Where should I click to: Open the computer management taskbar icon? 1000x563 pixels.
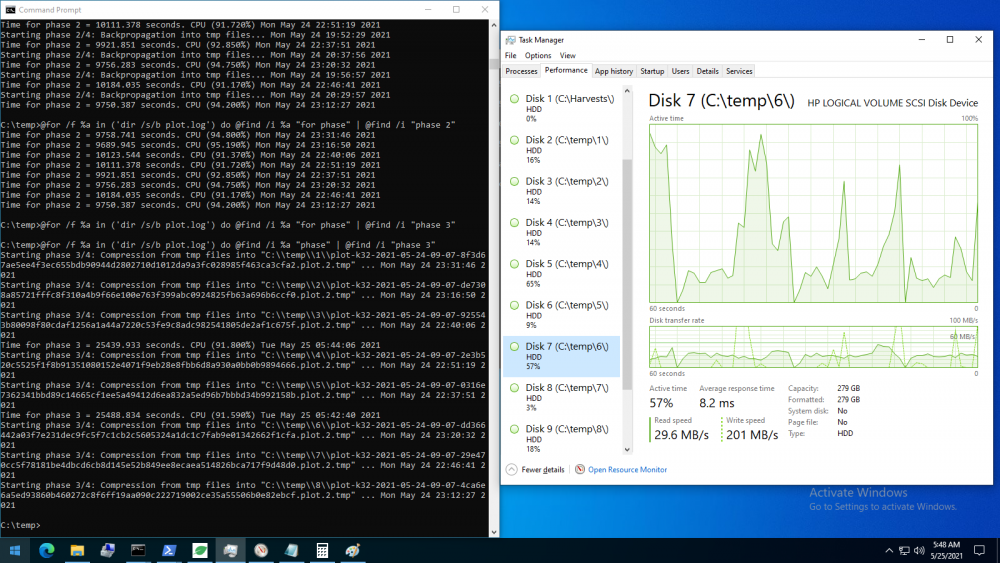pos(108,550)
